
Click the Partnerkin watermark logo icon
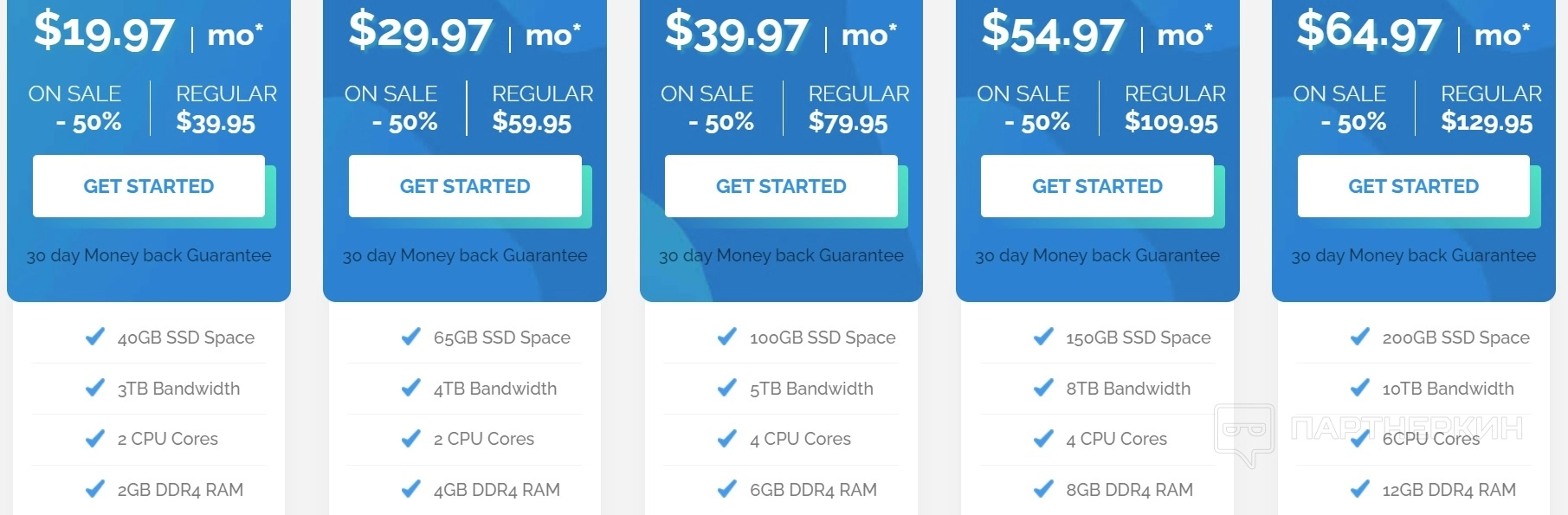1244,431
